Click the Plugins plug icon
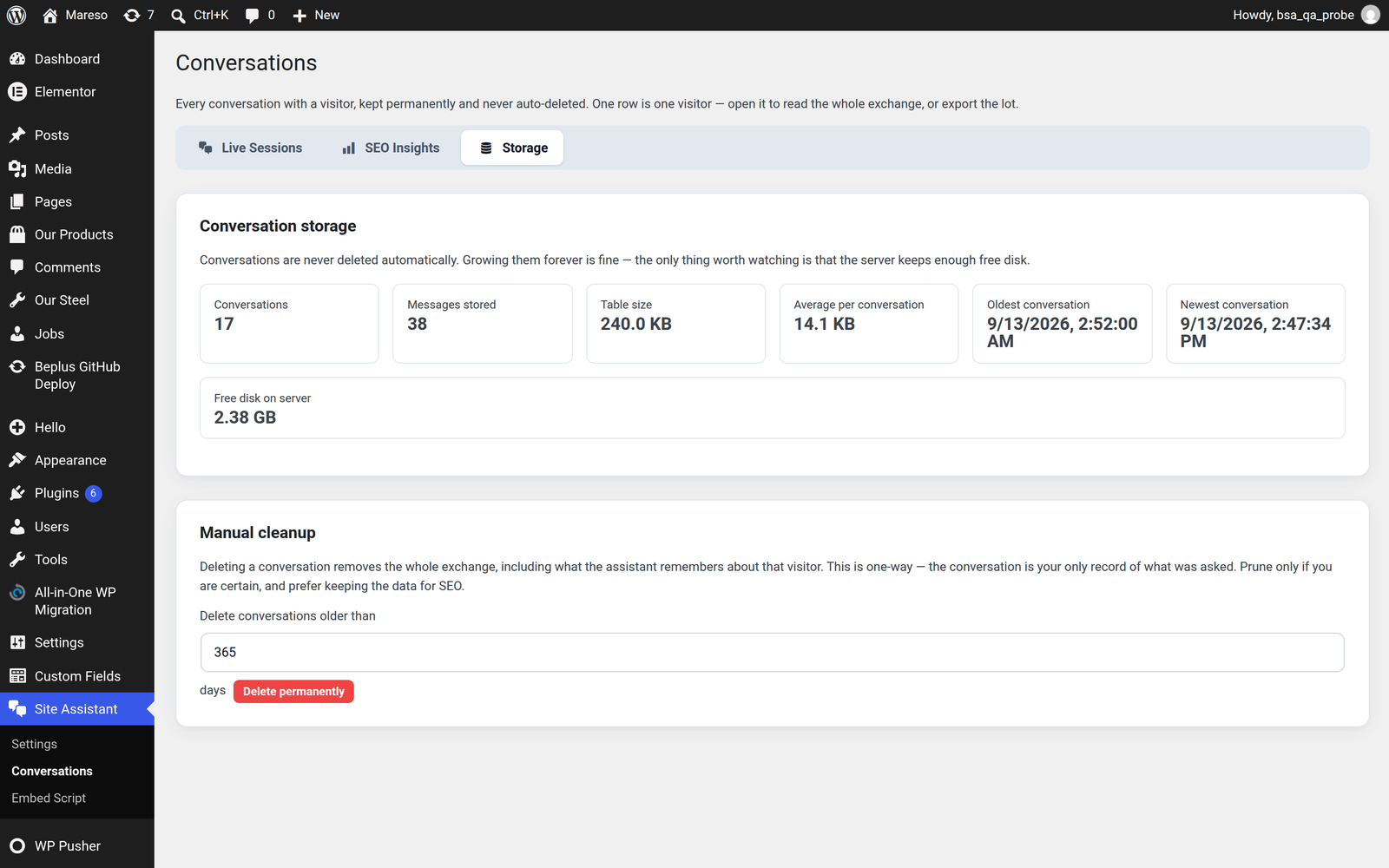The image size is (1389, 868). 17,494
